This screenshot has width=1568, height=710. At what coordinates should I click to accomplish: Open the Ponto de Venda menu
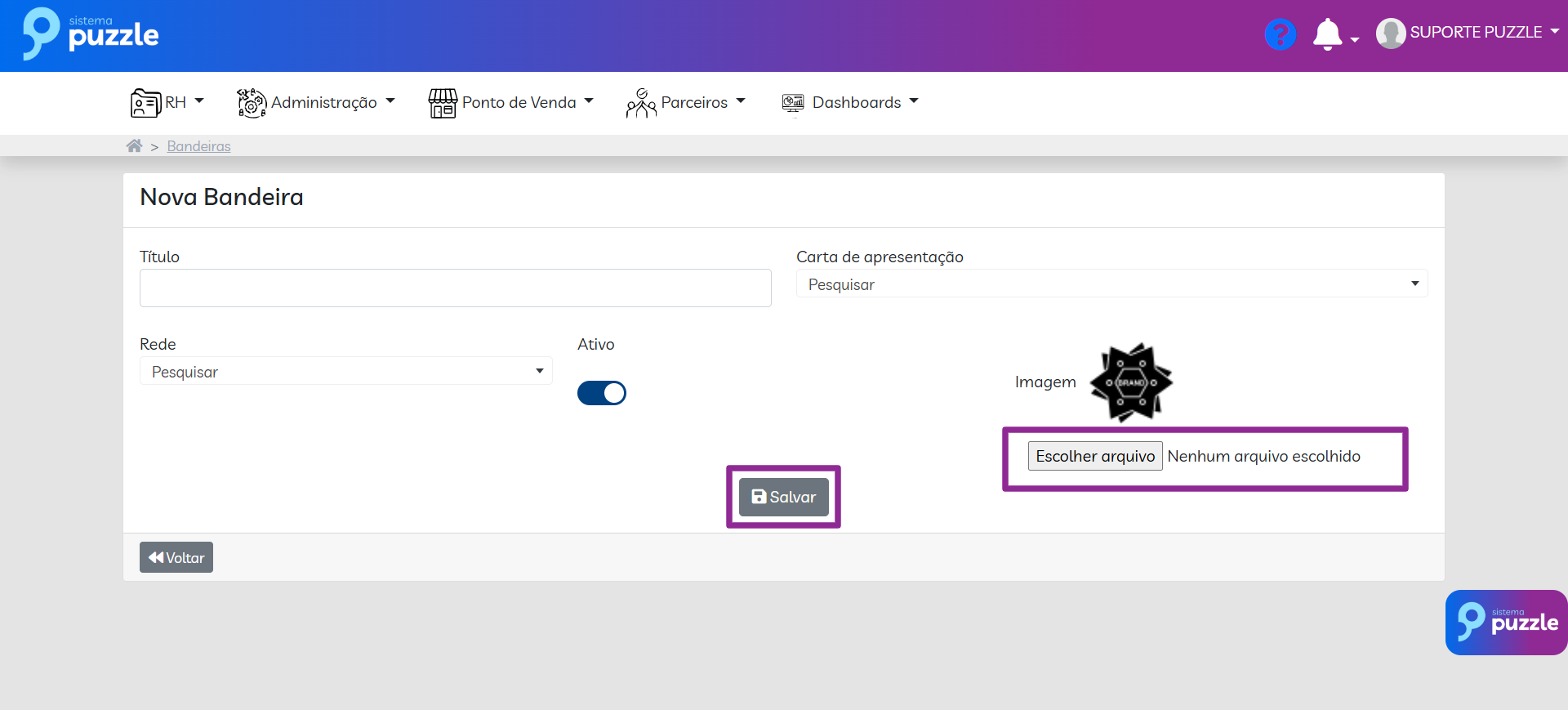[511, 102]
